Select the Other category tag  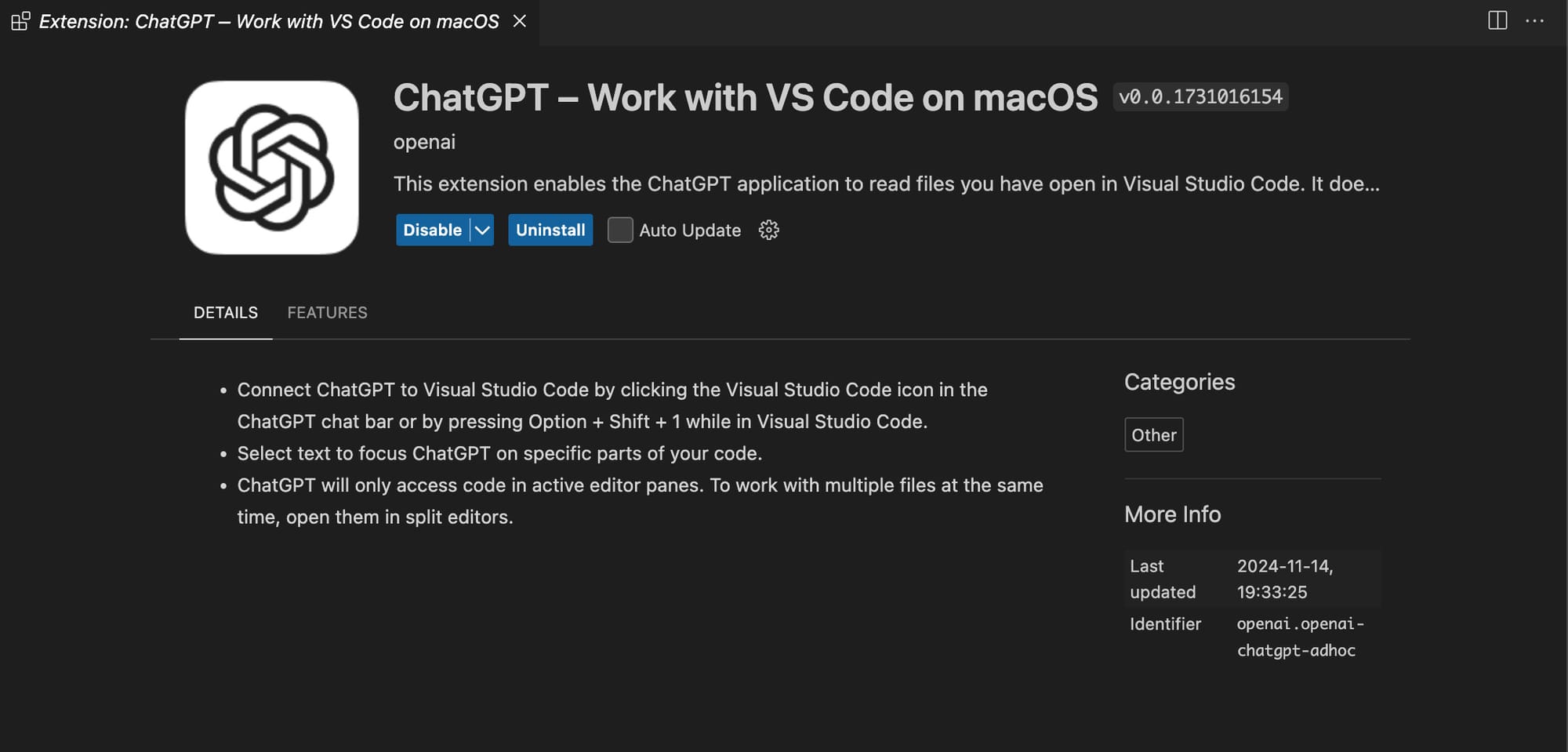coord(1153,434)
